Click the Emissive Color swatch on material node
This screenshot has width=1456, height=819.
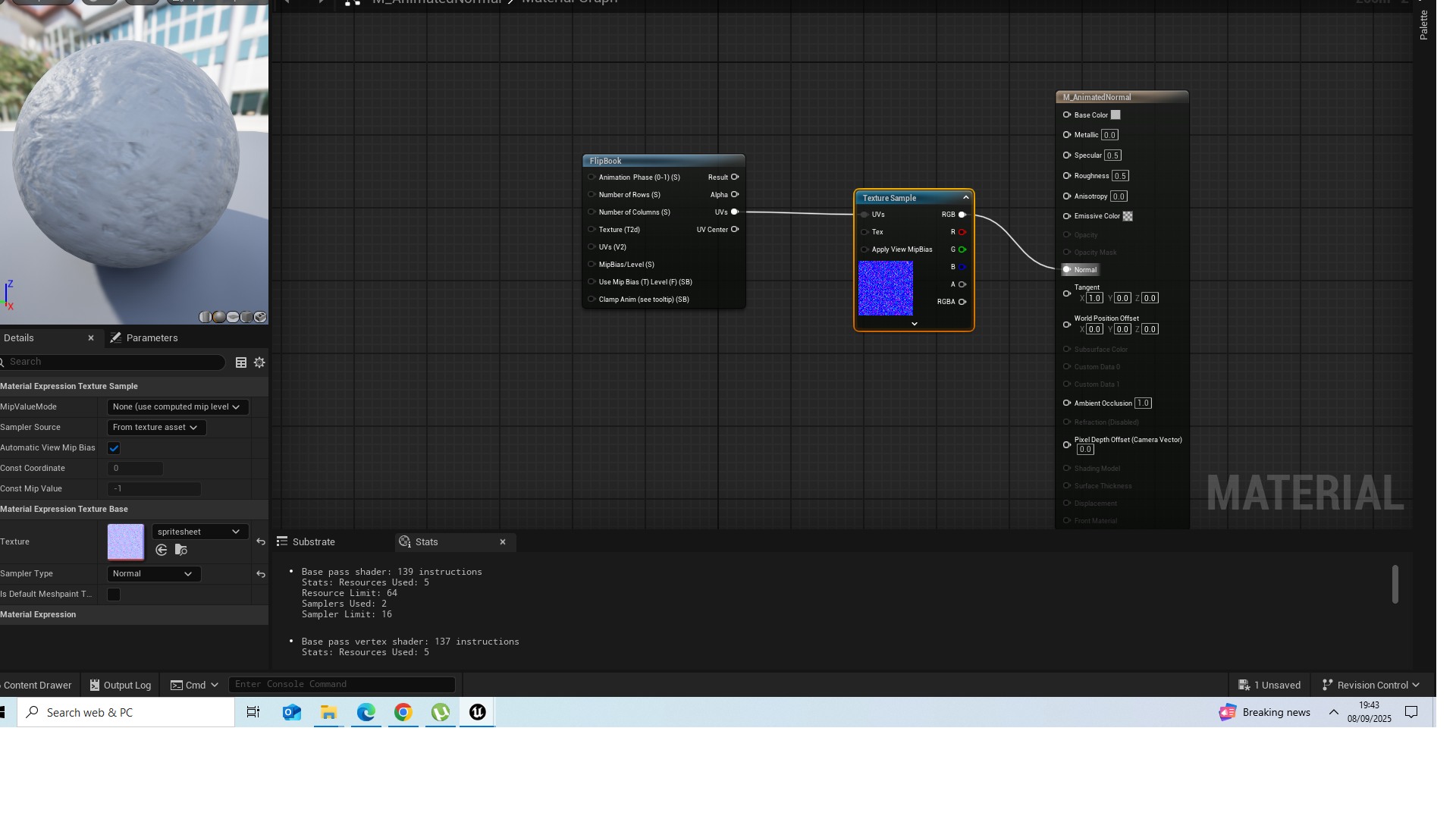click(x=1128, y=216)
